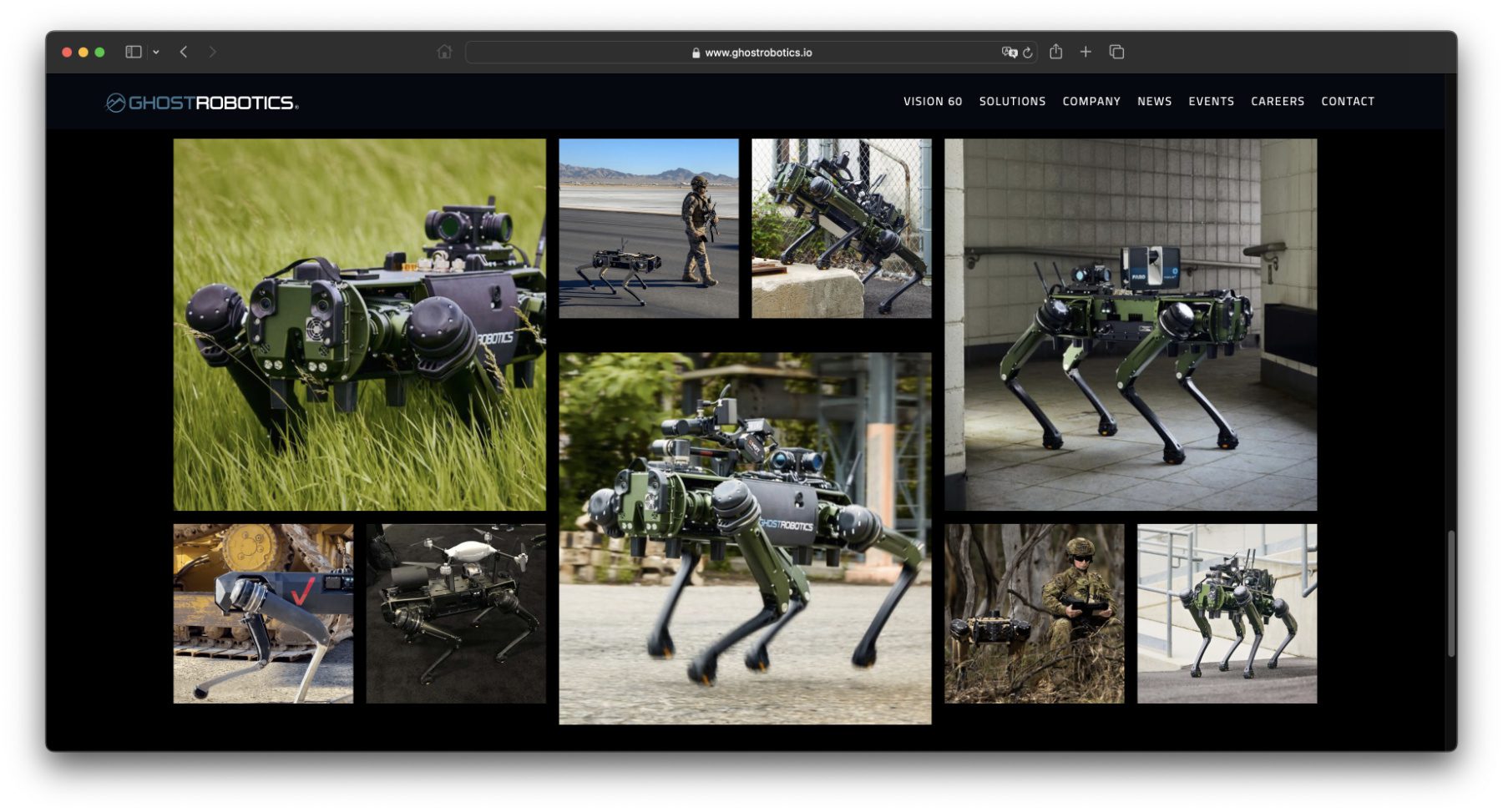Go to the Events page
The width and height of the screenshot is (1503, 812).
pos(1211,101)
